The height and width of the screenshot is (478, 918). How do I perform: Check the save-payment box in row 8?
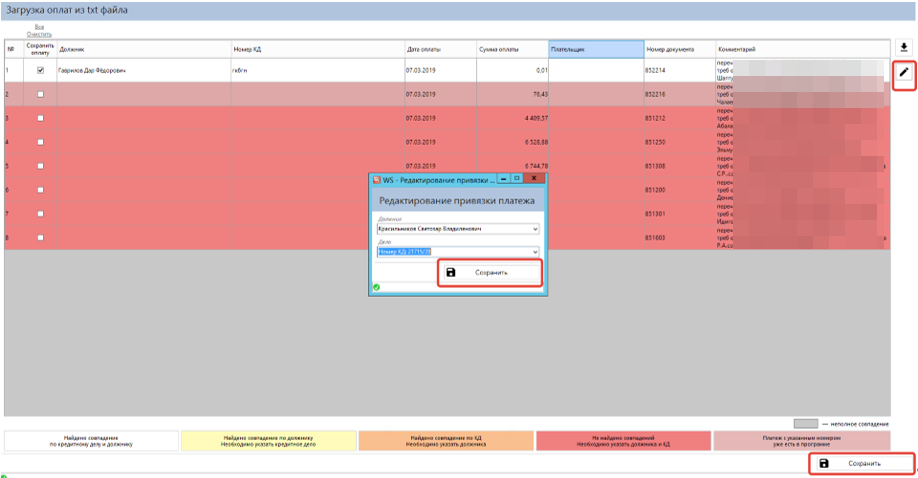tap(40, 237)
